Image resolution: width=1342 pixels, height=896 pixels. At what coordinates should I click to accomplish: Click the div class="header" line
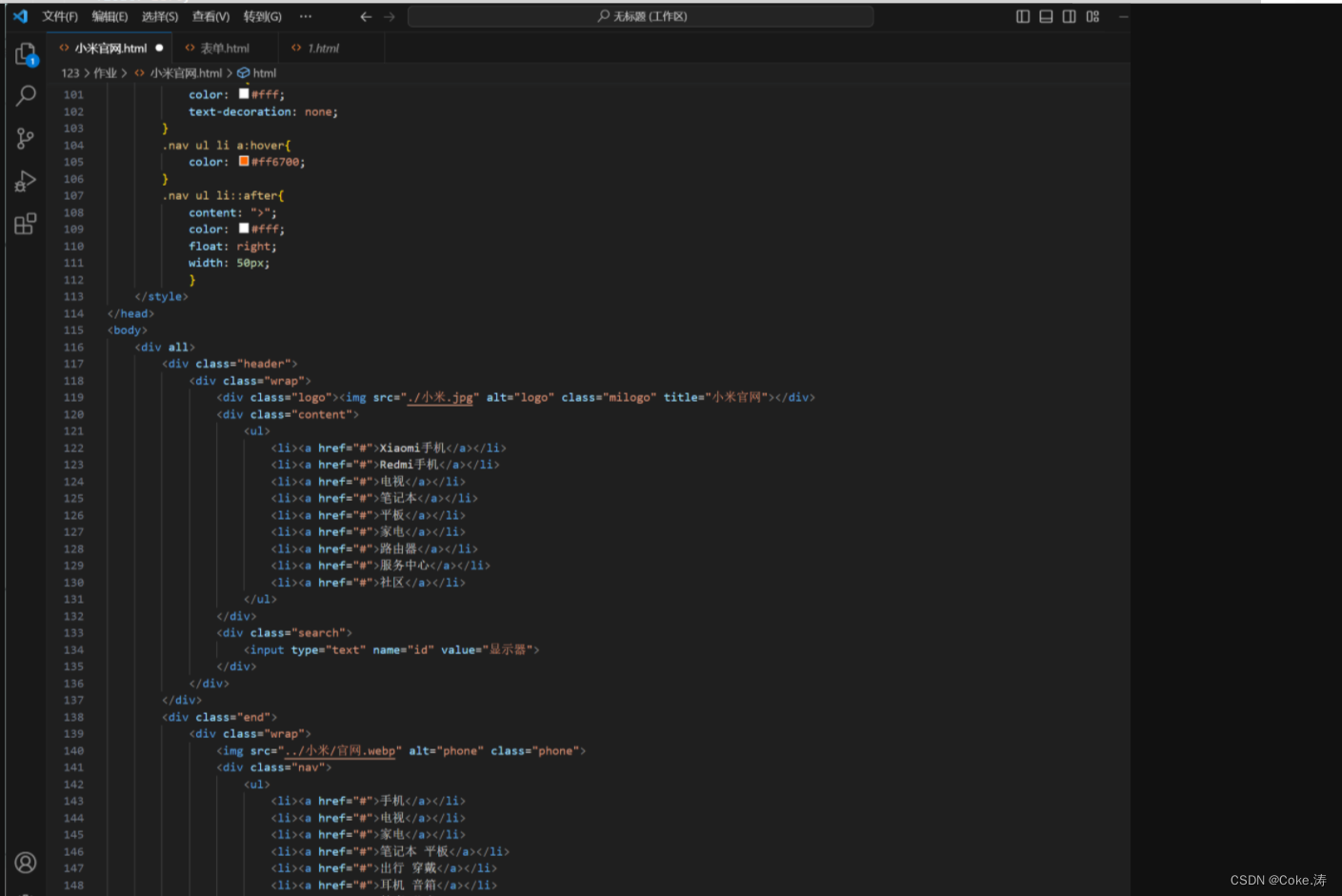coord(230,364)
